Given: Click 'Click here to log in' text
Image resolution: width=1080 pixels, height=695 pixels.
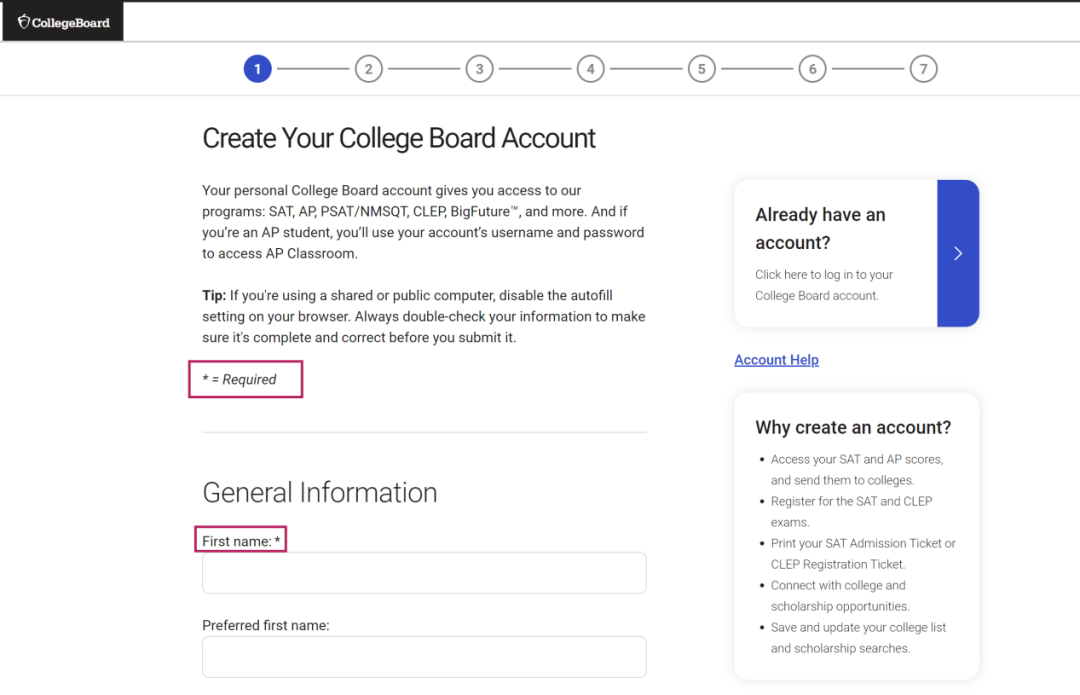Looking at the screenshot, I should [x=824, y=285].
